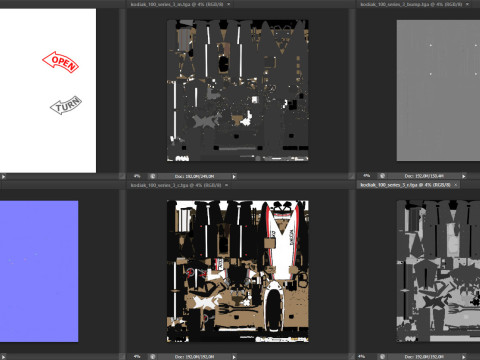Click the dark texture canvas in _m.tga window

[238, 91]
